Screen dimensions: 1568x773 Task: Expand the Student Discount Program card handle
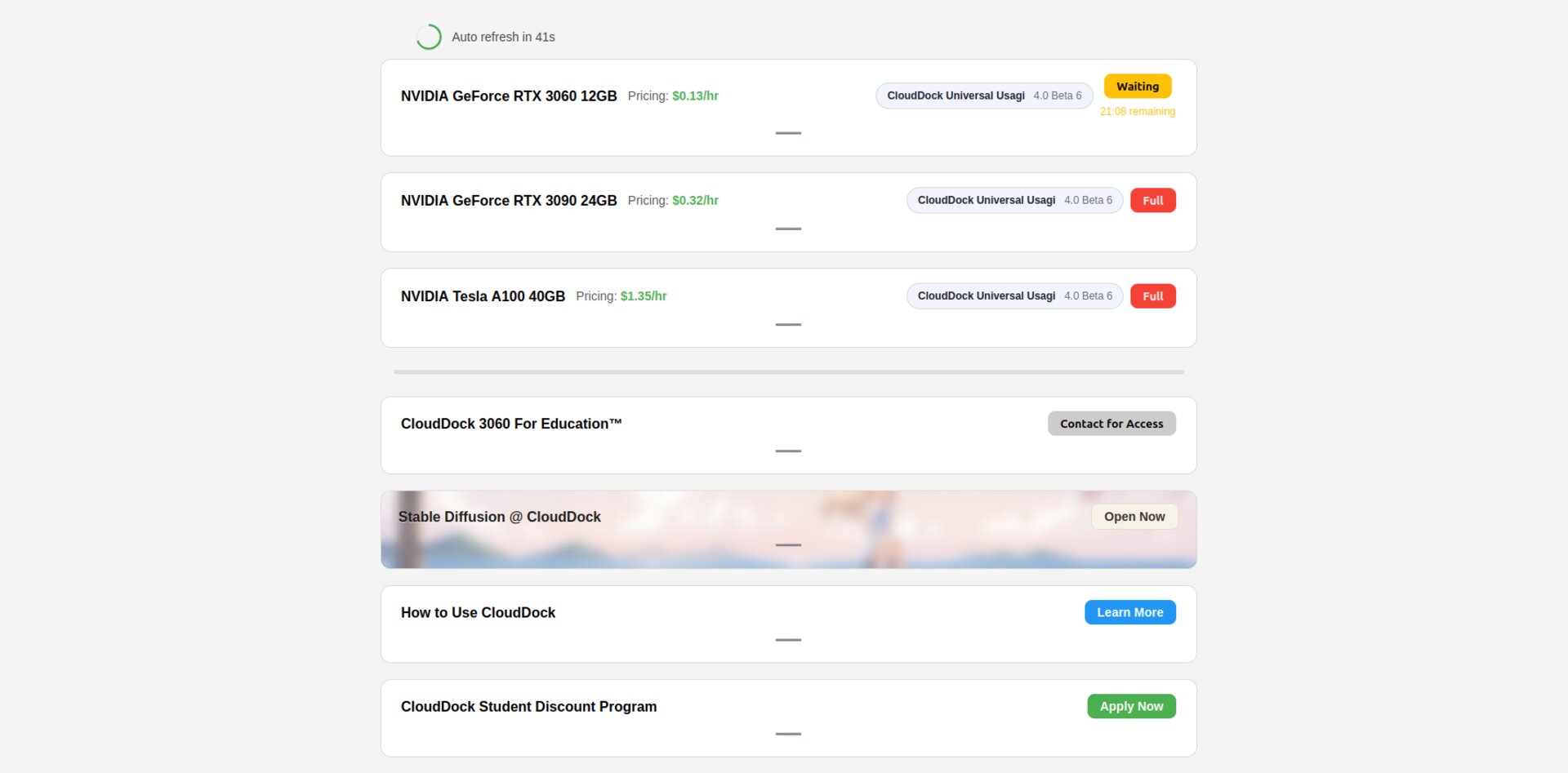[x=788, y=734]
